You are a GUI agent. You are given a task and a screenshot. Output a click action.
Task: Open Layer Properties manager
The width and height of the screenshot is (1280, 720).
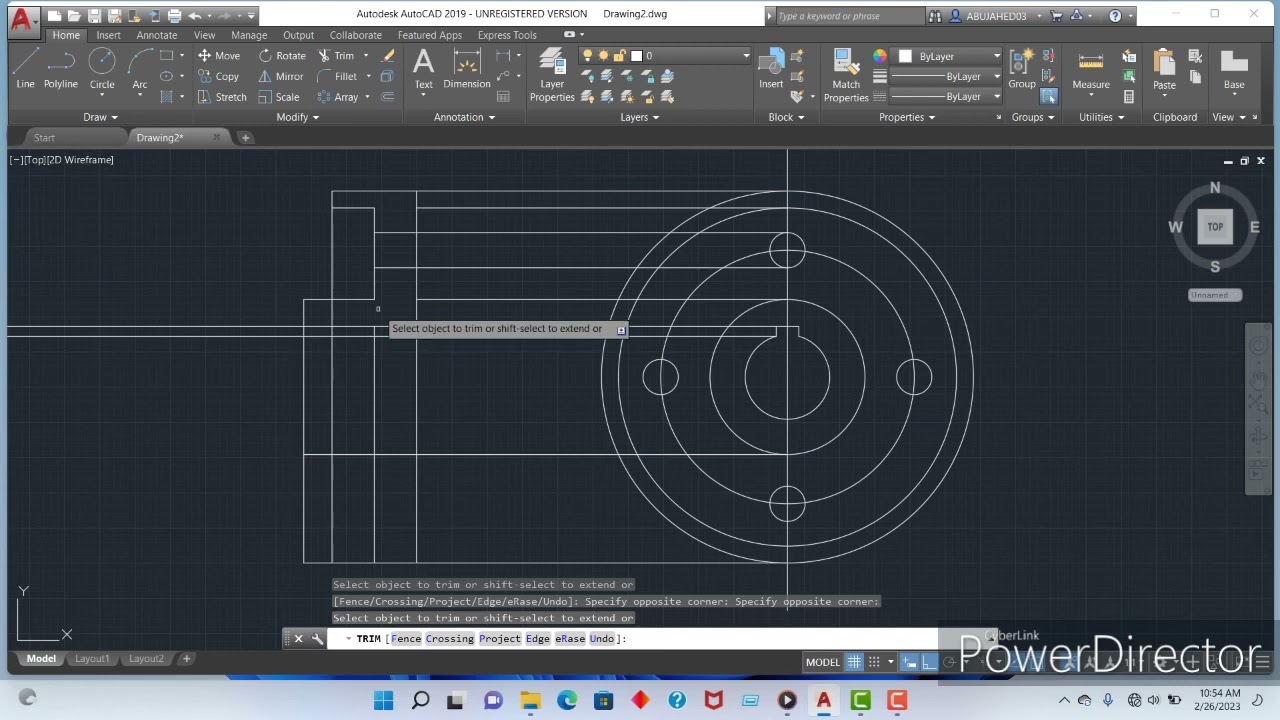(552, 75)
